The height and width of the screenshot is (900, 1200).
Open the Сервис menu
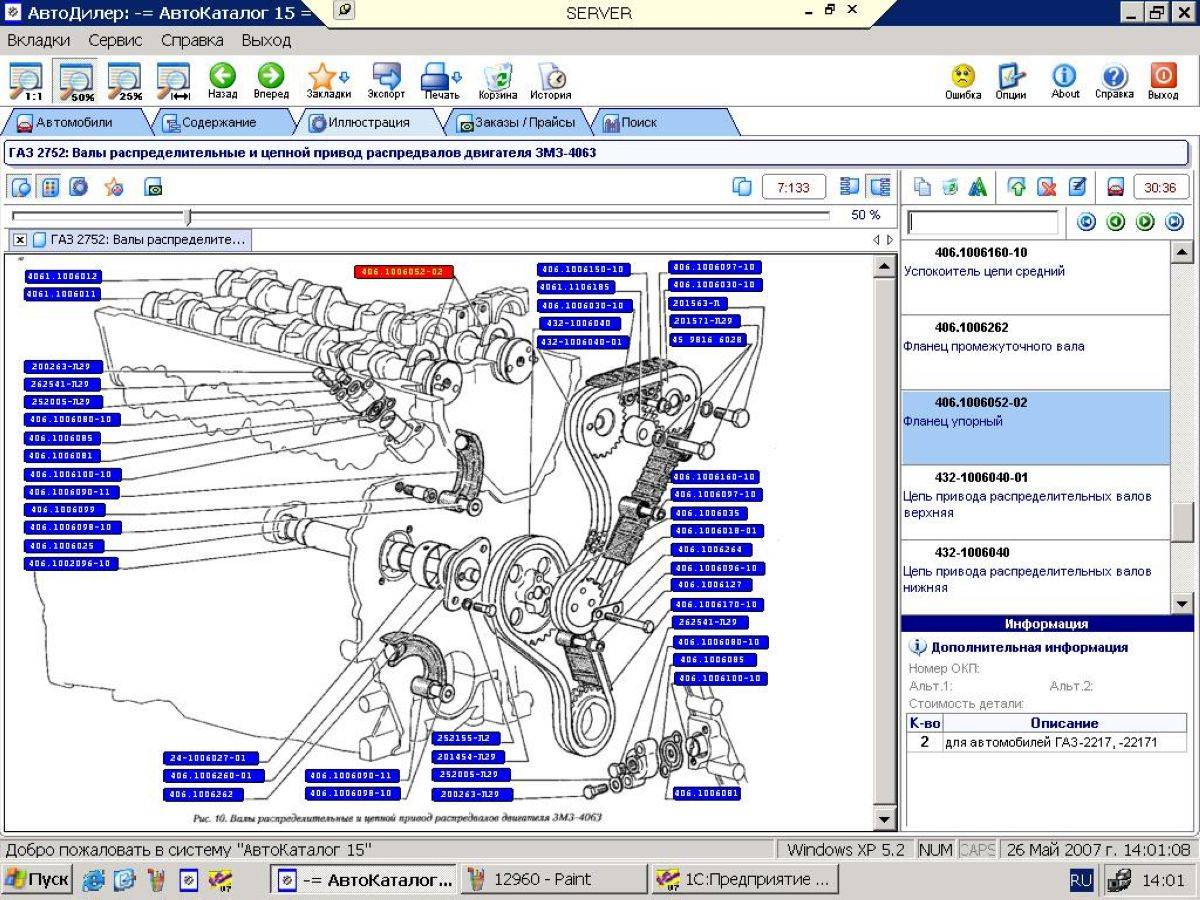coord(115,41)
